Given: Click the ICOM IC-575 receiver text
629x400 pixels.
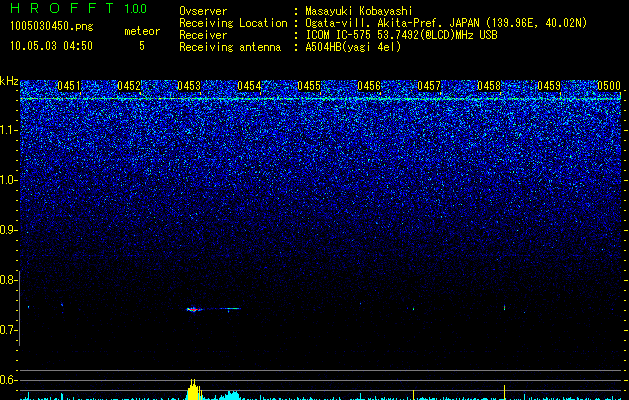Looking at the screenshot, I should (401, 35).
